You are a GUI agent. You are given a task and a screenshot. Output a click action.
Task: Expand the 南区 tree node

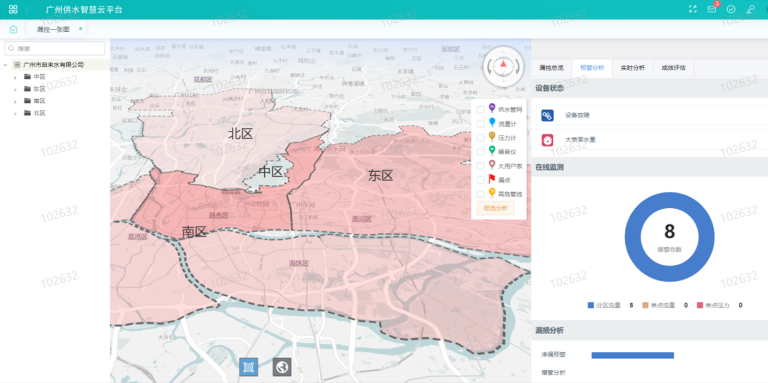(x=15, y=101)
